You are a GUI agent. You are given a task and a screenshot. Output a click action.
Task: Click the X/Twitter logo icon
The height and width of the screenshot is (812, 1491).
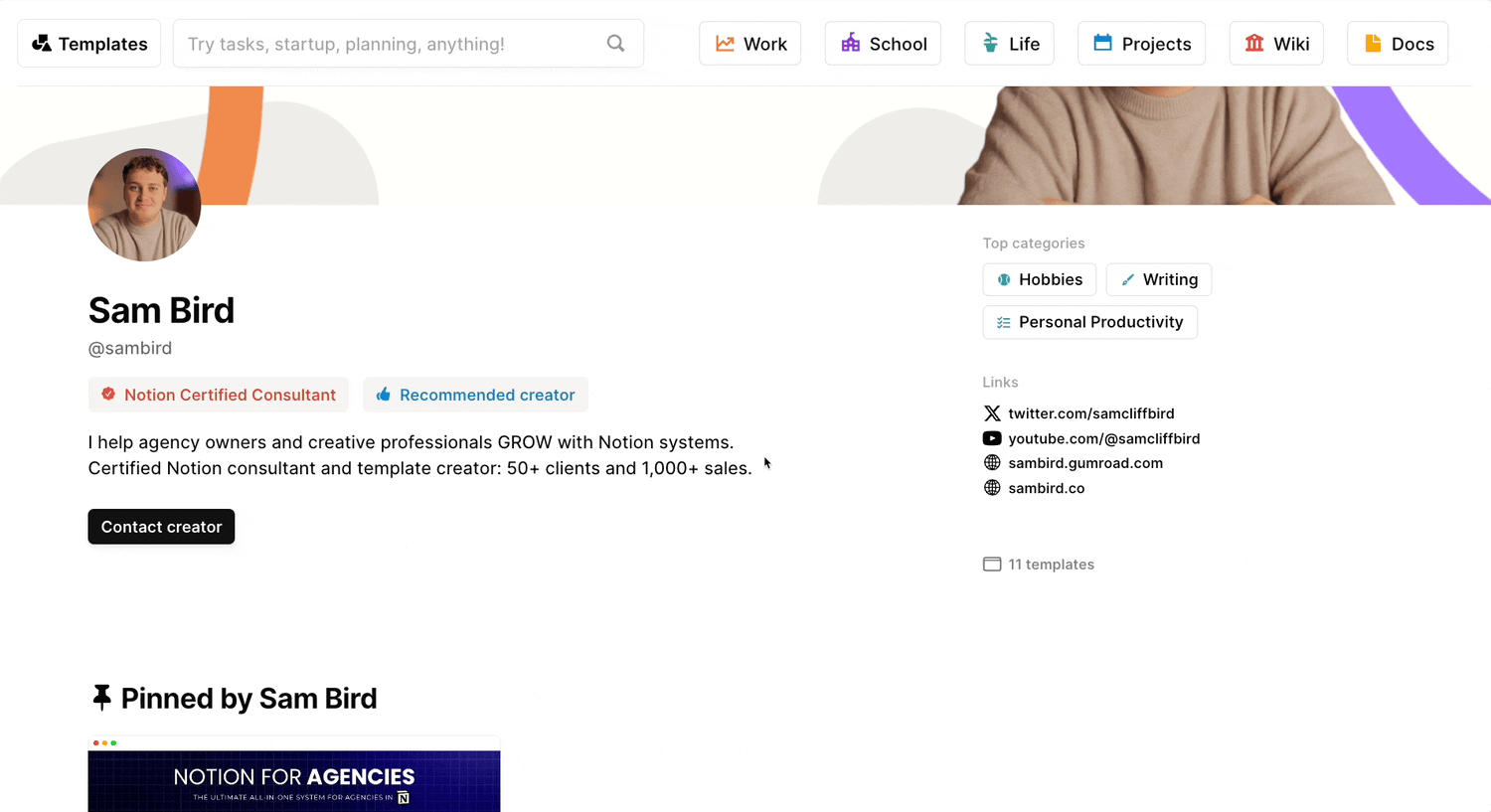[x=992, y=413]
